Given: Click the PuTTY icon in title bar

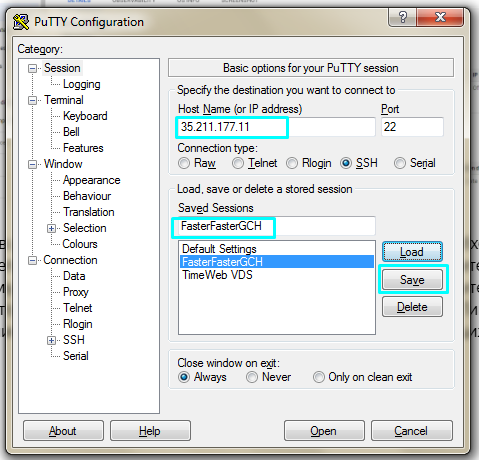Looking at the screenshot, I should [x=21, y=22].
